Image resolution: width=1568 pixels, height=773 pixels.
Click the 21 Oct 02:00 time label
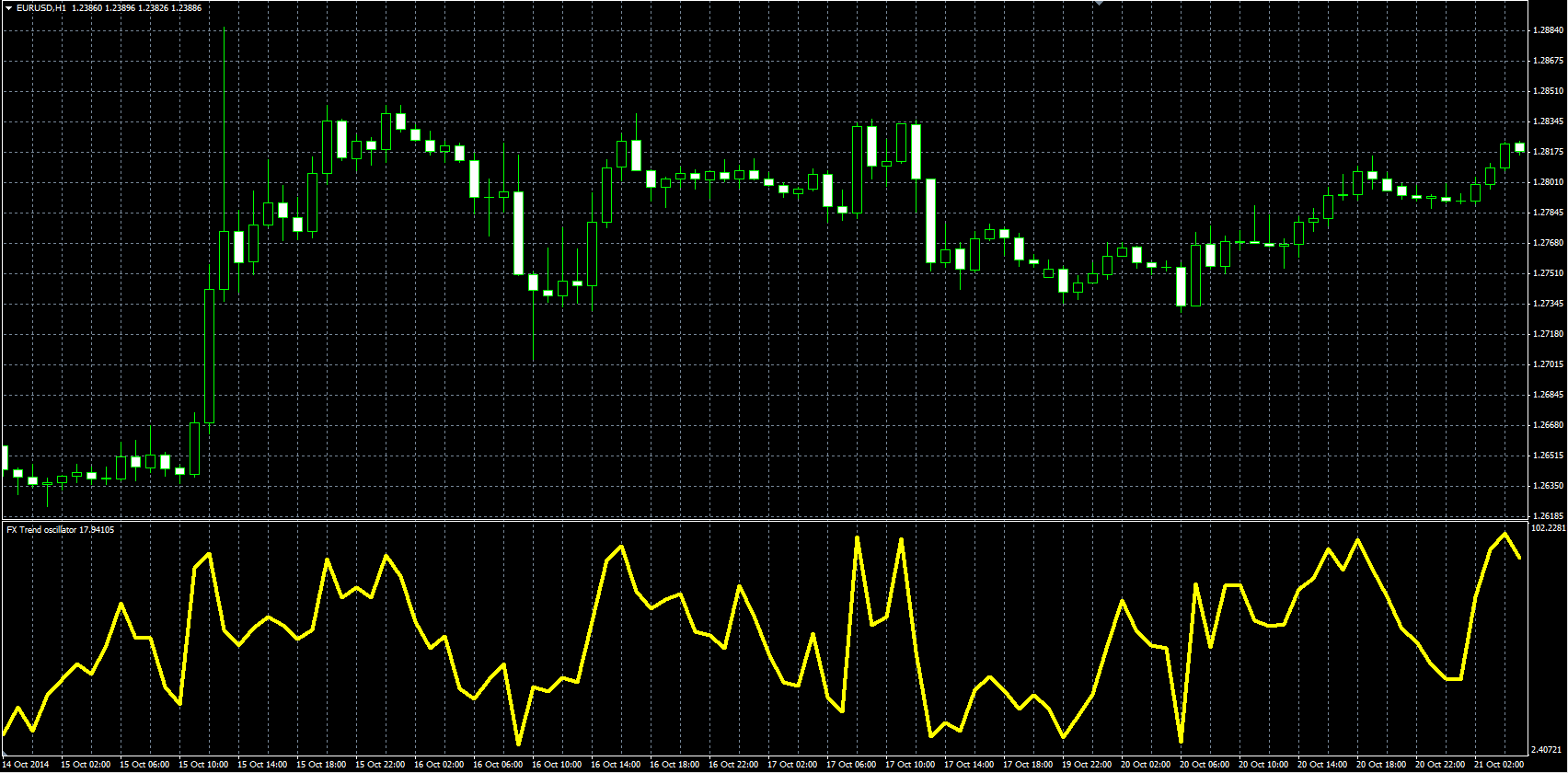tap(1499, 764)
